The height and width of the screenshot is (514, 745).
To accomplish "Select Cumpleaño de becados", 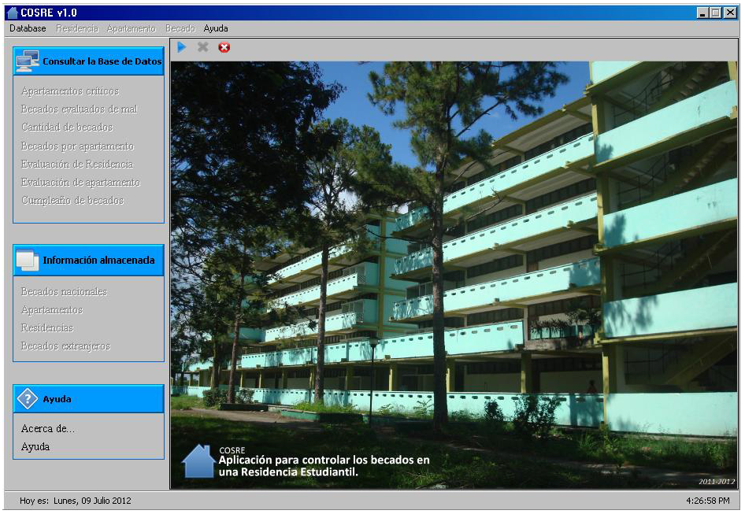I will tap(72, 200).
